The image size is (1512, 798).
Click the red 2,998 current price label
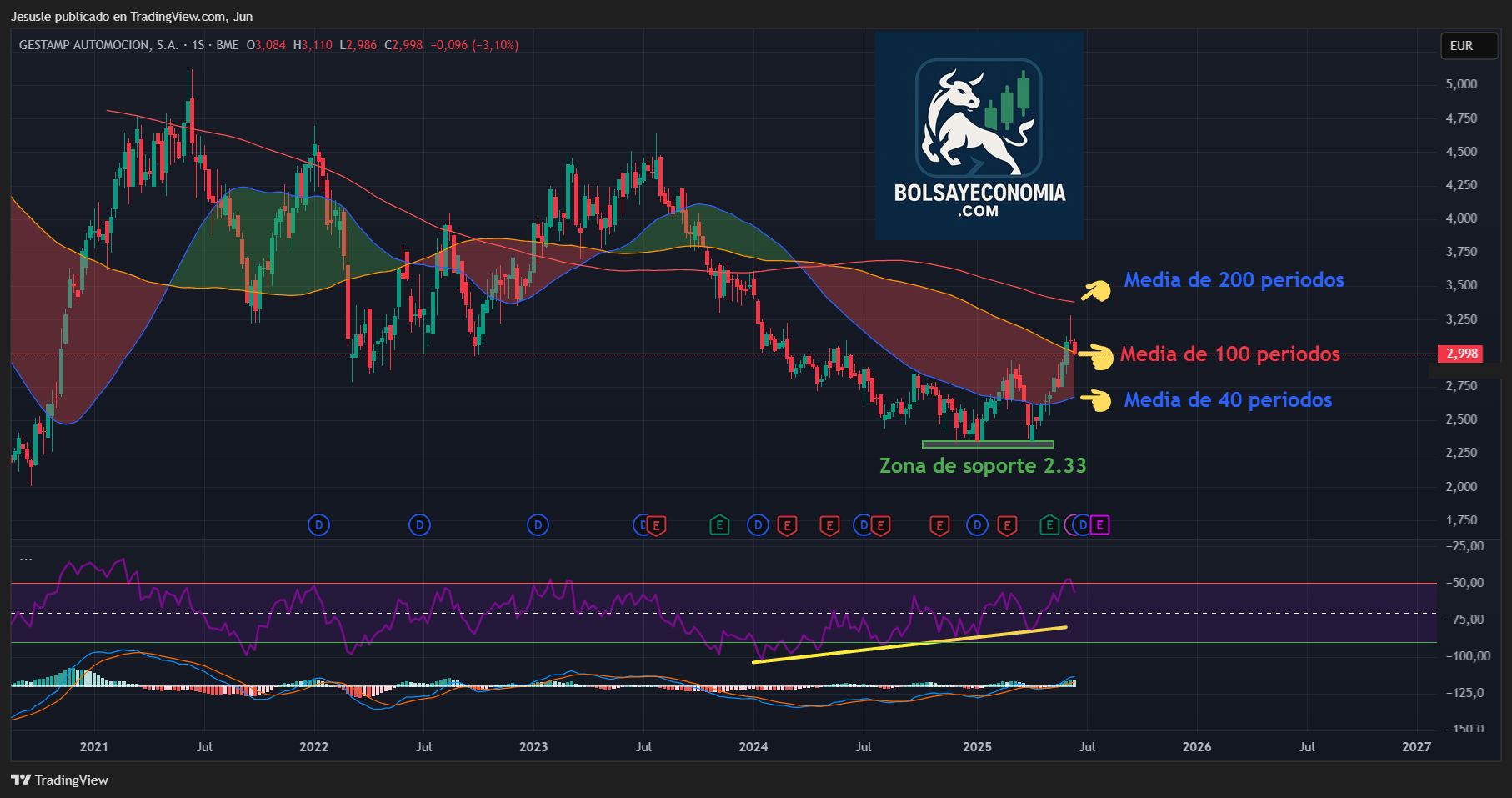1461,354
